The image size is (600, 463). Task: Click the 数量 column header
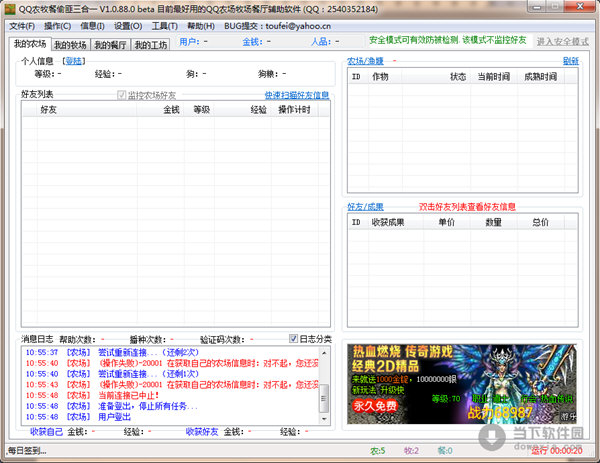(x=494, y=222)
